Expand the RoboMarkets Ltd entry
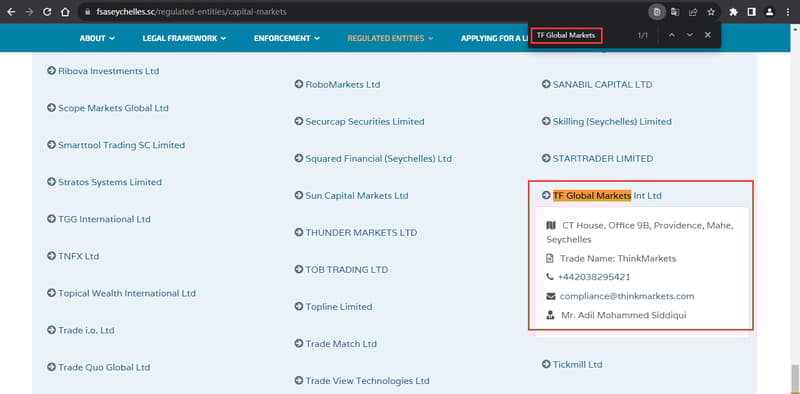This screenshot has height=394, width=800. [x=337, y=84]
